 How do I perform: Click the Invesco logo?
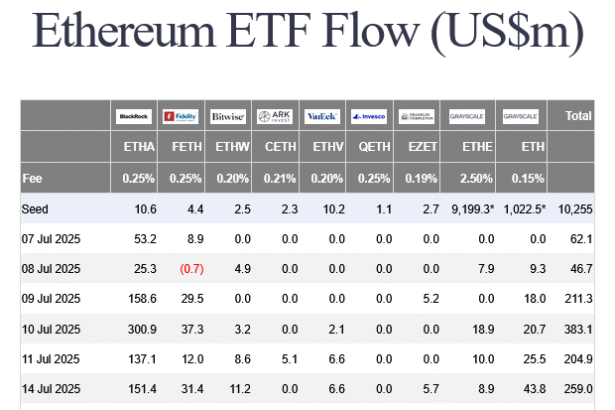[x=369, y=116]
